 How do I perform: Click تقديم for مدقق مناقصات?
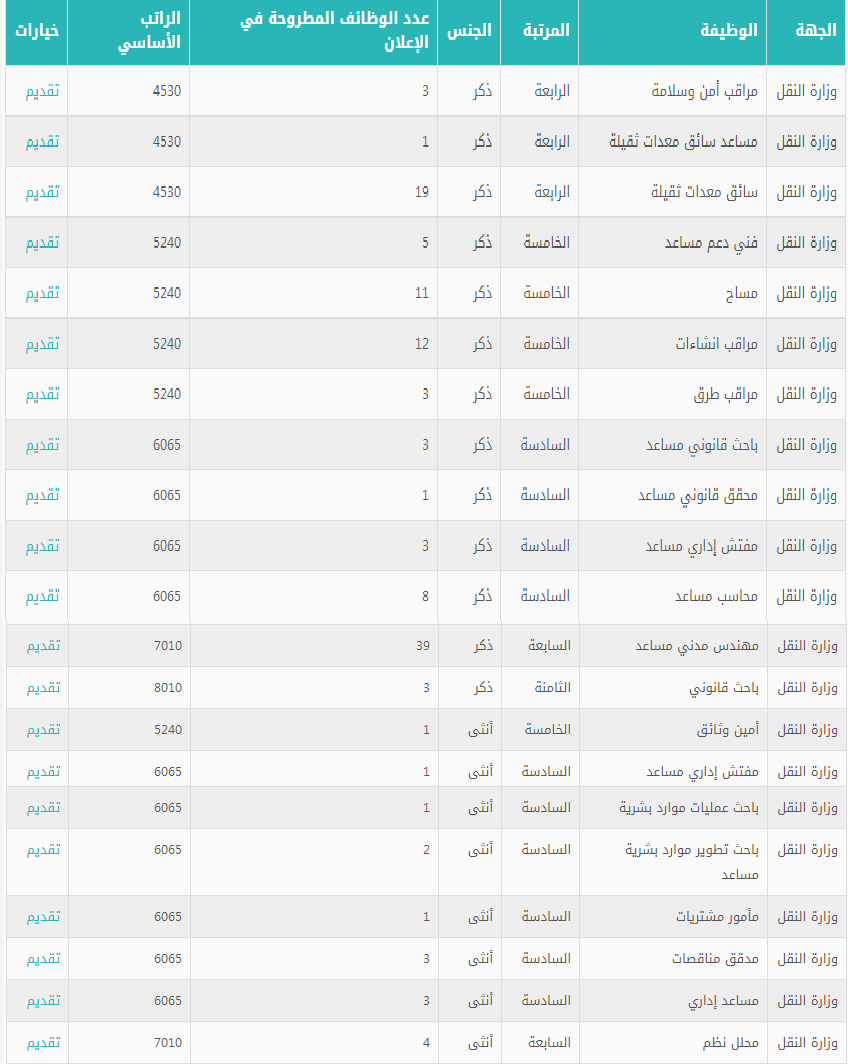[x=43, y=960]
